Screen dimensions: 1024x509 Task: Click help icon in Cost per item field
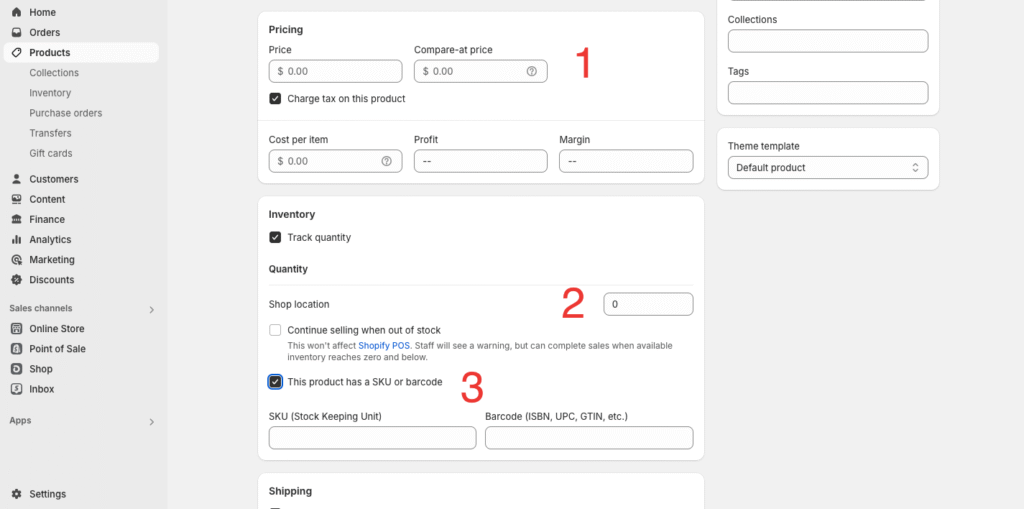(386, 161)
